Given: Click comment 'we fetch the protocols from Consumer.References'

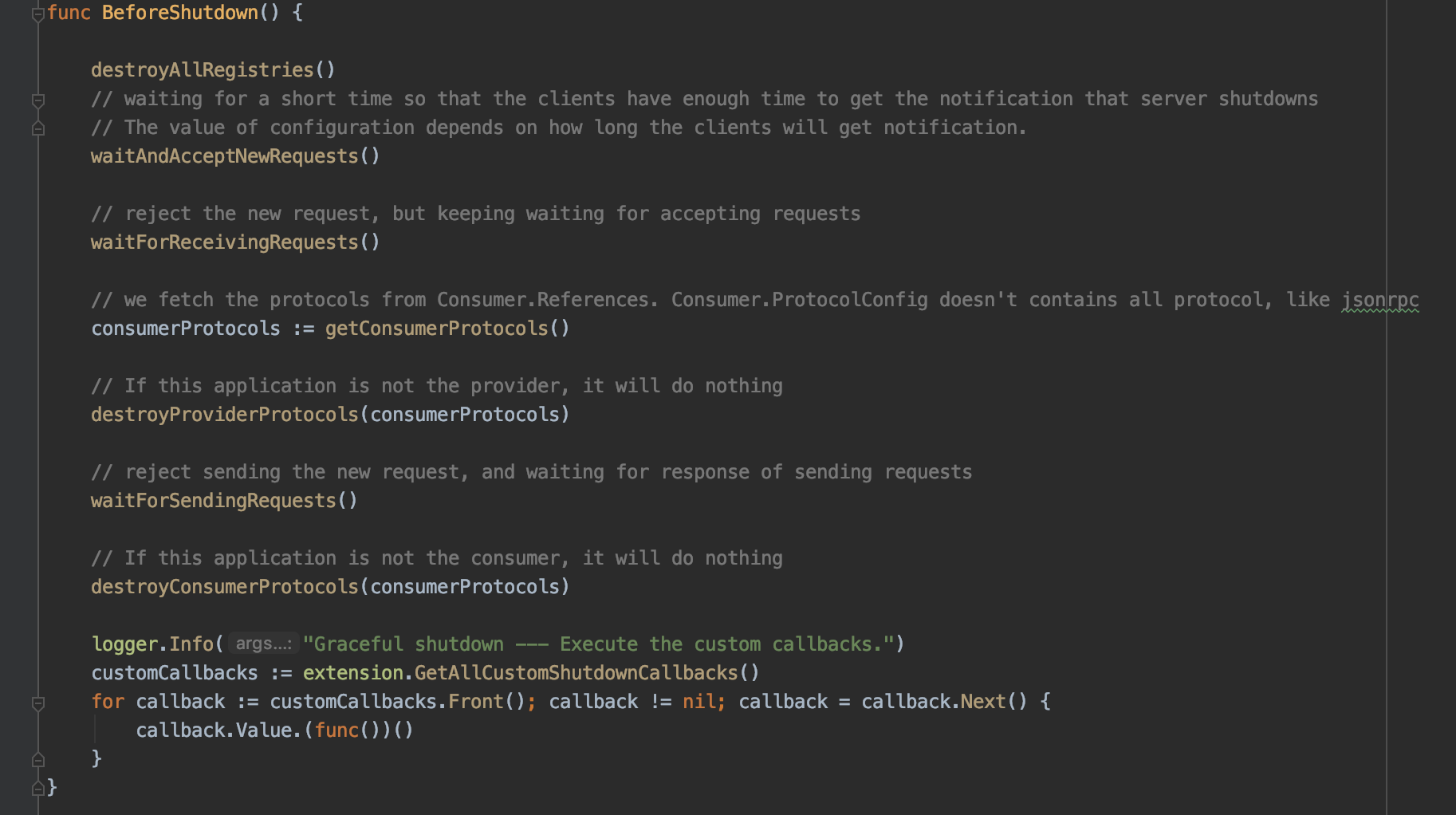Looking at the screenshot, I should point(755,300).
